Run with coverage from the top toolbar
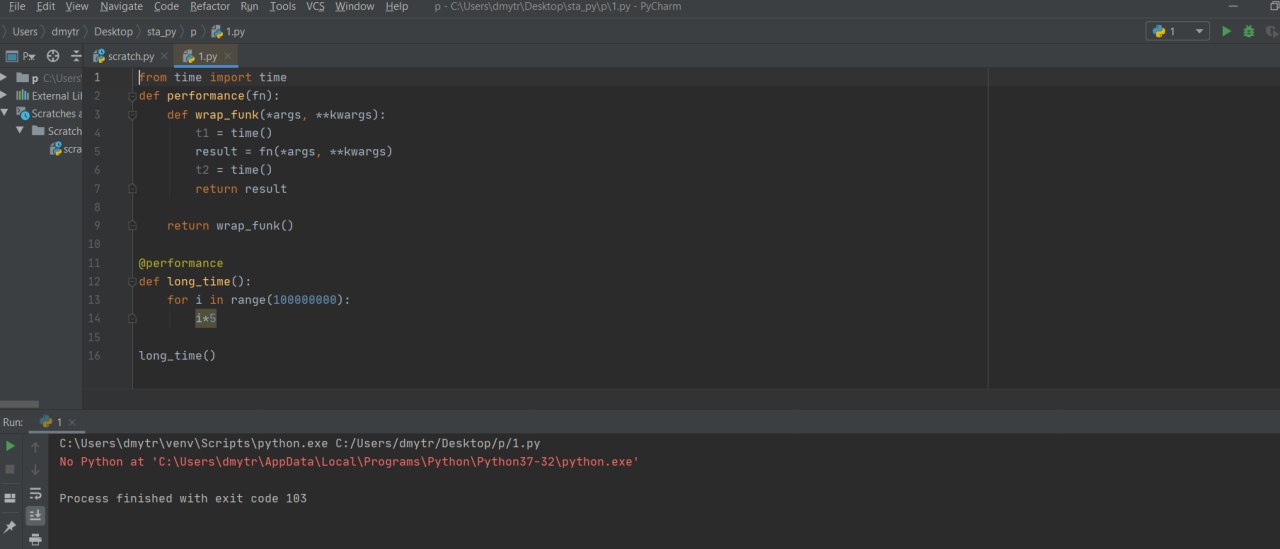Image resolution: width=1280 pixels, height=549 pixels. tap(1271, 31)
